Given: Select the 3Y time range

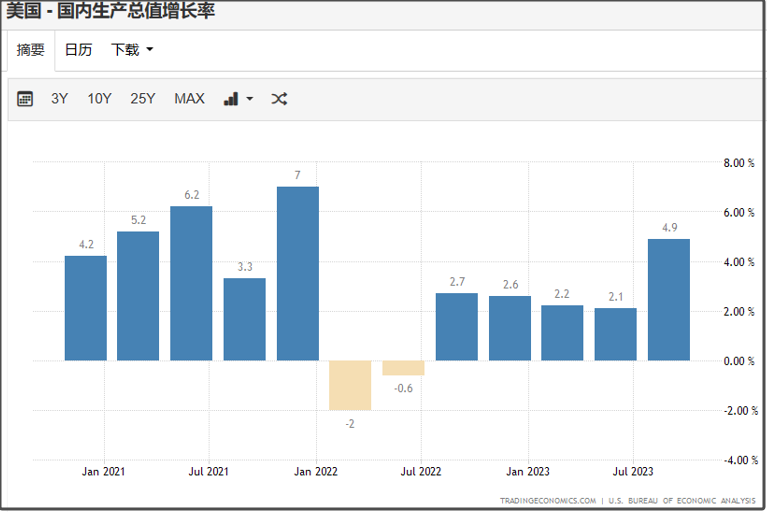Looking at the screenshot, I should click(60, 99).
